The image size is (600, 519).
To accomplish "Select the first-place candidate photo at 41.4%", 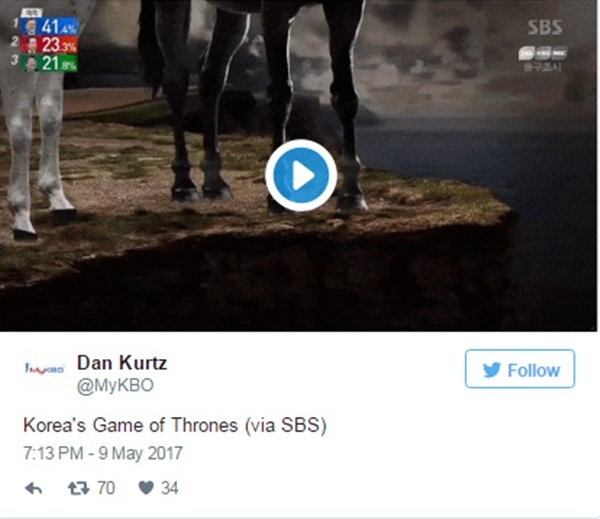I will [30, 27].
